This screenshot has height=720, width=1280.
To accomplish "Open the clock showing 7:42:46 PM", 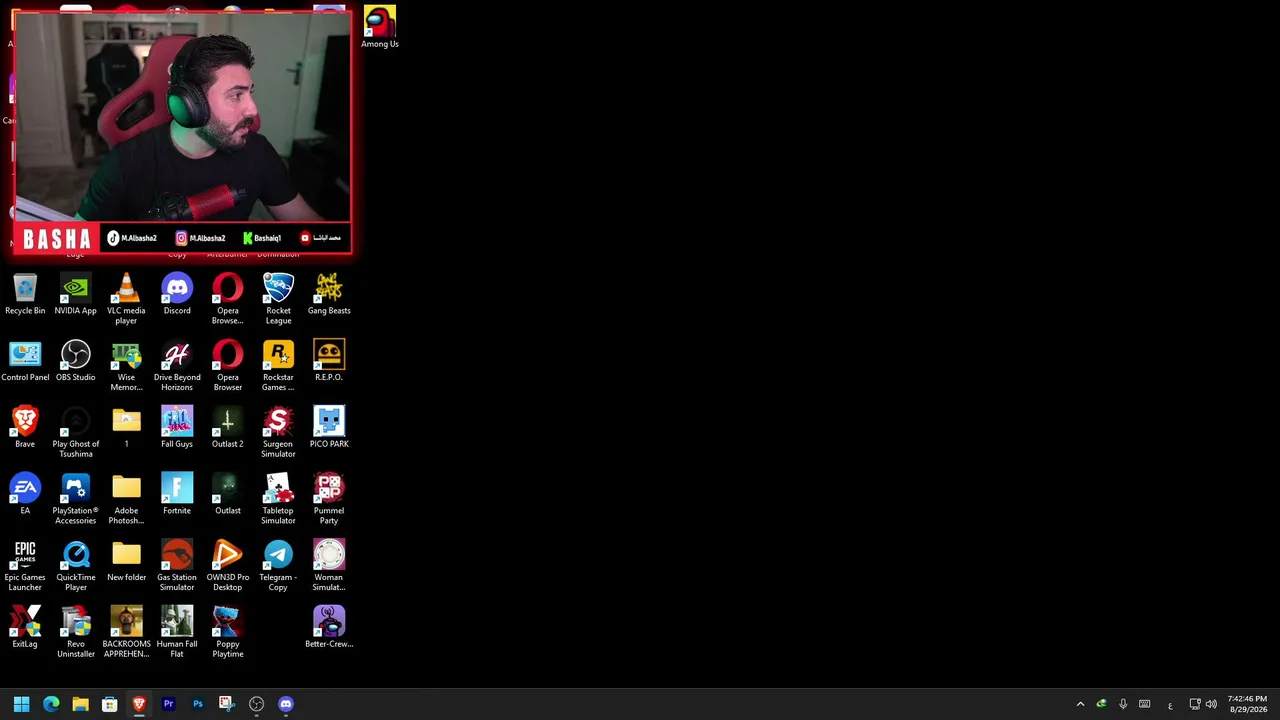I will (1247, 704).
